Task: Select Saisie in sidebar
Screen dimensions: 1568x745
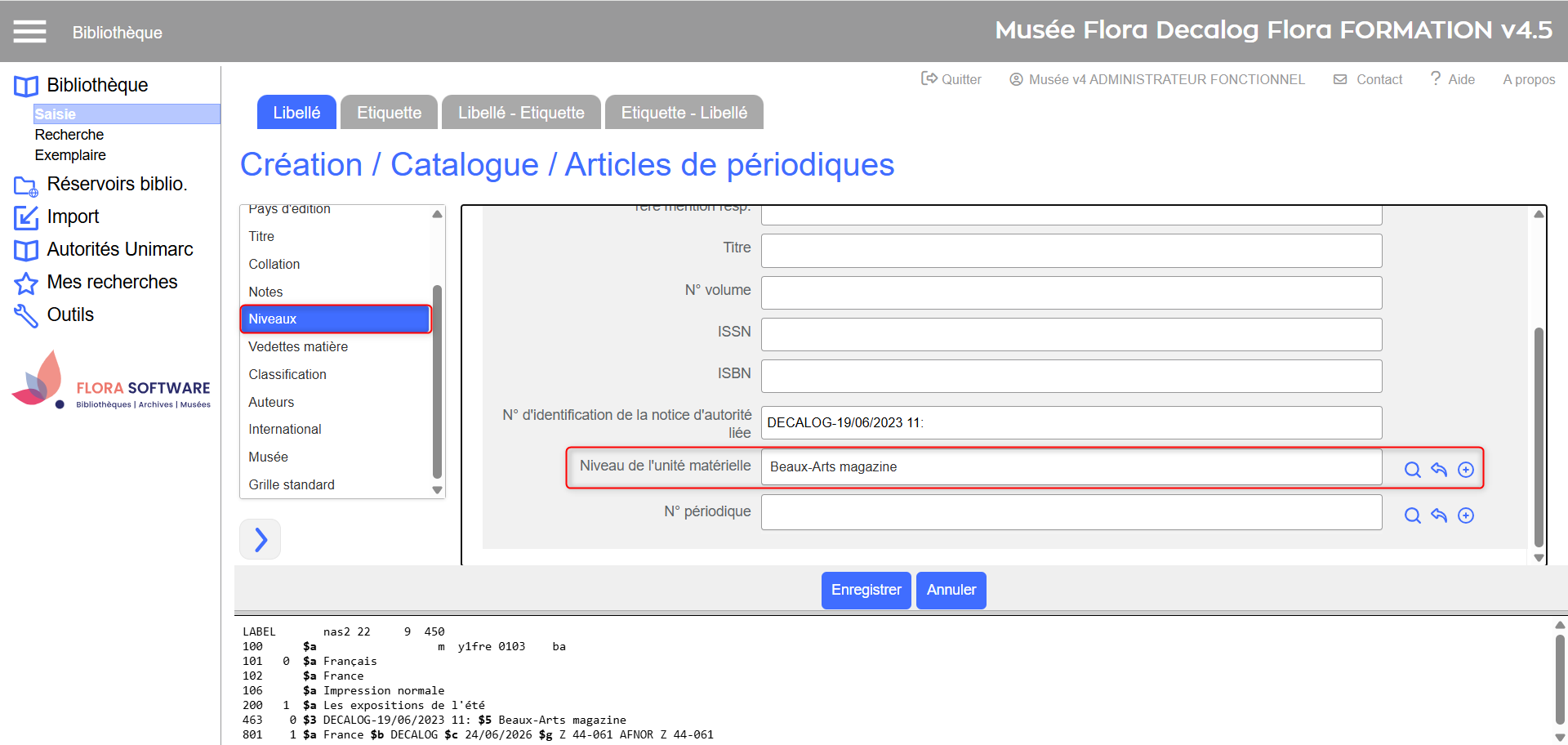Action: (127, 114)
